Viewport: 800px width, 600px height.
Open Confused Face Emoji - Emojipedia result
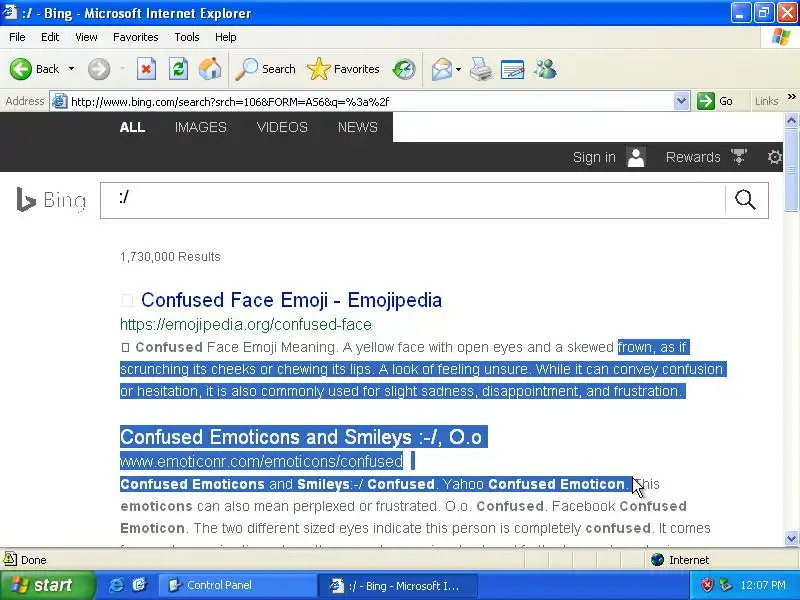(291, 300)
